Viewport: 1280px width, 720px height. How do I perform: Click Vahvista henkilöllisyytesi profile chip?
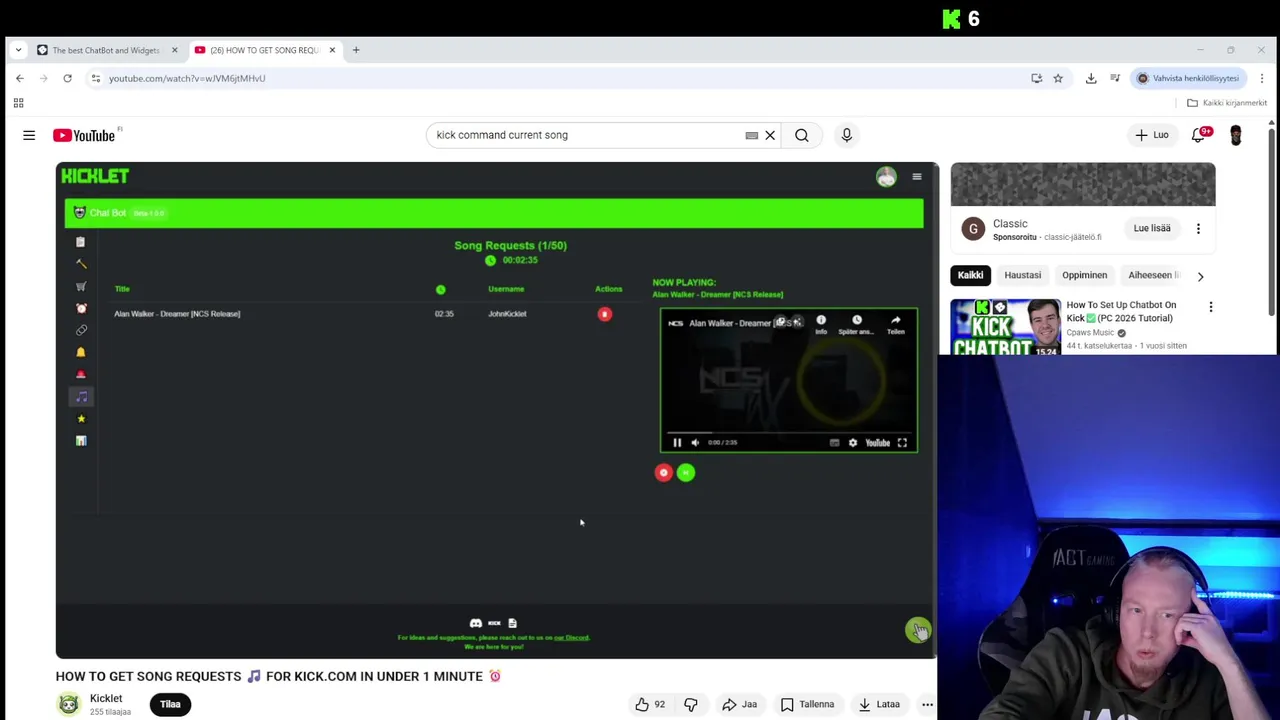coord(1188,78)
